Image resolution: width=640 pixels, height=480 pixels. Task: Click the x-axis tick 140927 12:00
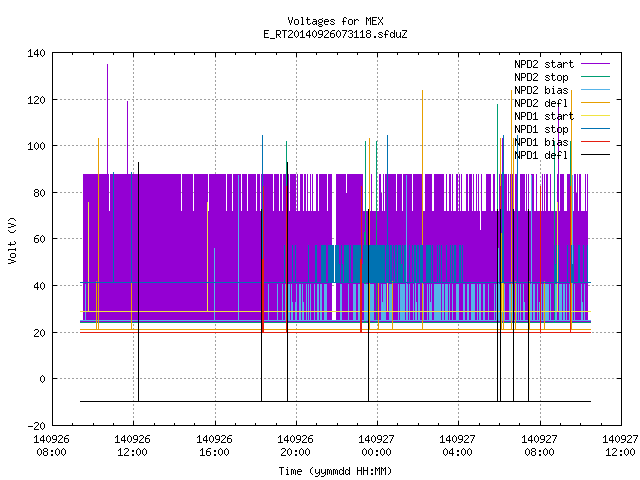(x=620, y=446)
